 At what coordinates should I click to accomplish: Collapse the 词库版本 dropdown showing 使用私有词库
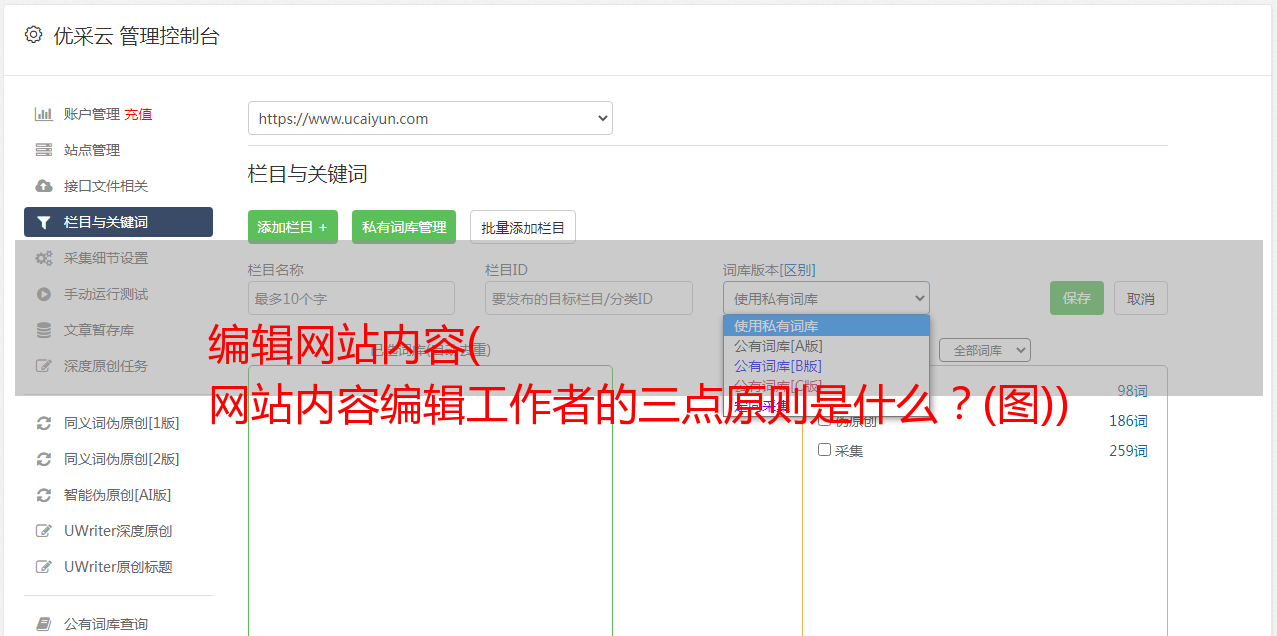[x=826, y=298]
